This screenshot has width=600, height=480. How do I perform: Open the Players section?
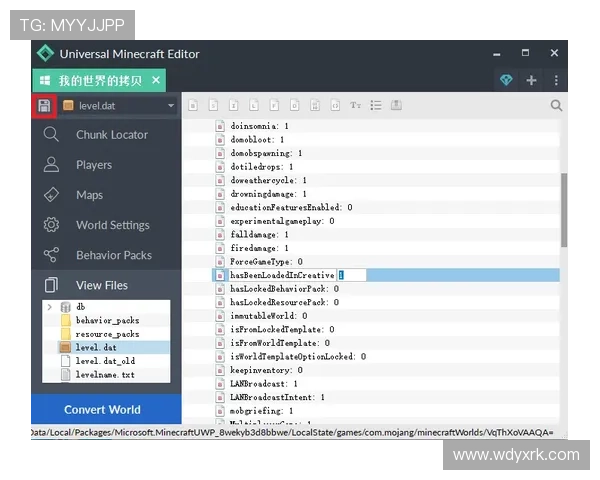(x=106, y=165)
